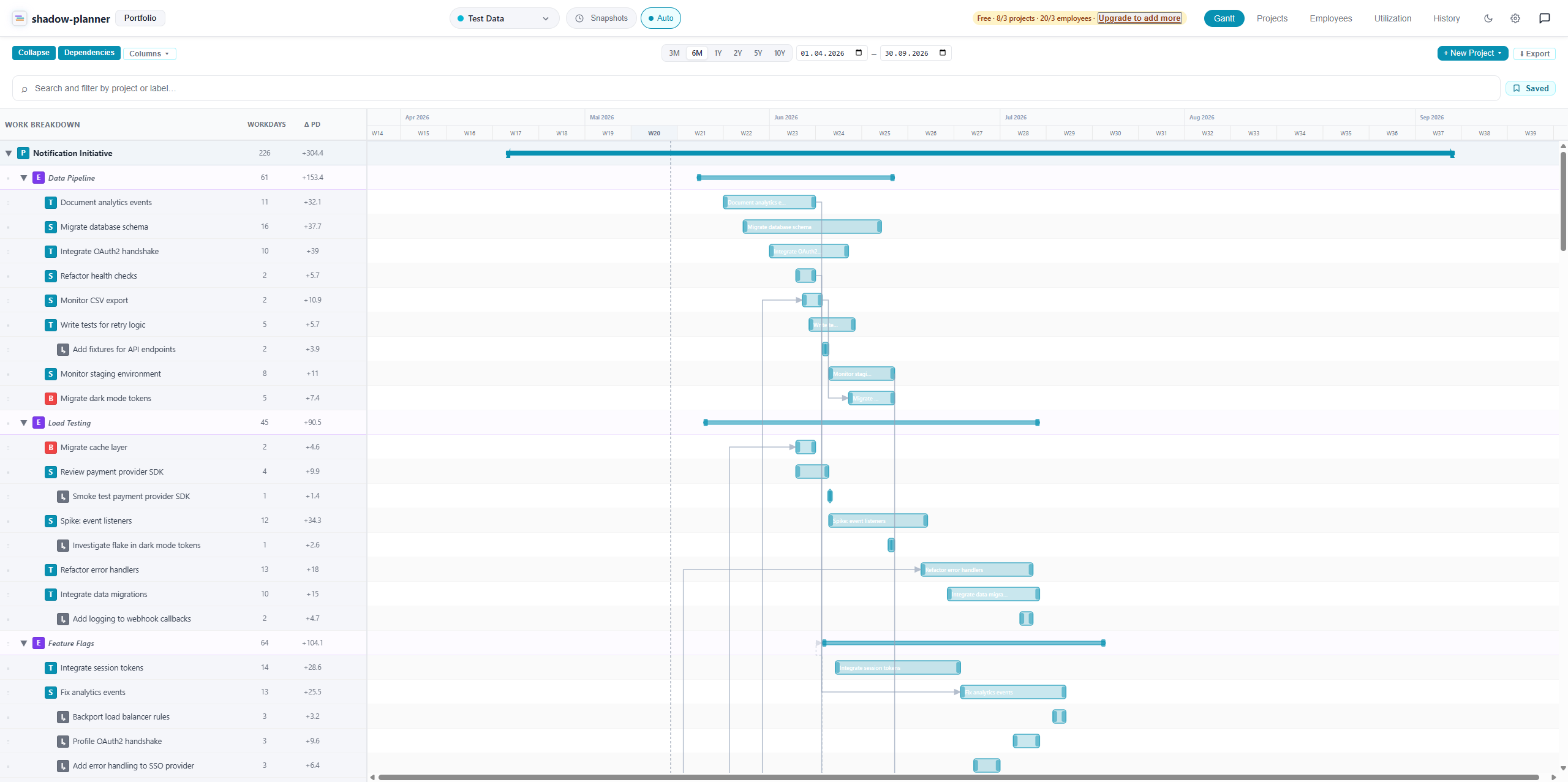Click T icon of Document analytics events
This screenshot has width=1568, height=782.
coord(51,202)
